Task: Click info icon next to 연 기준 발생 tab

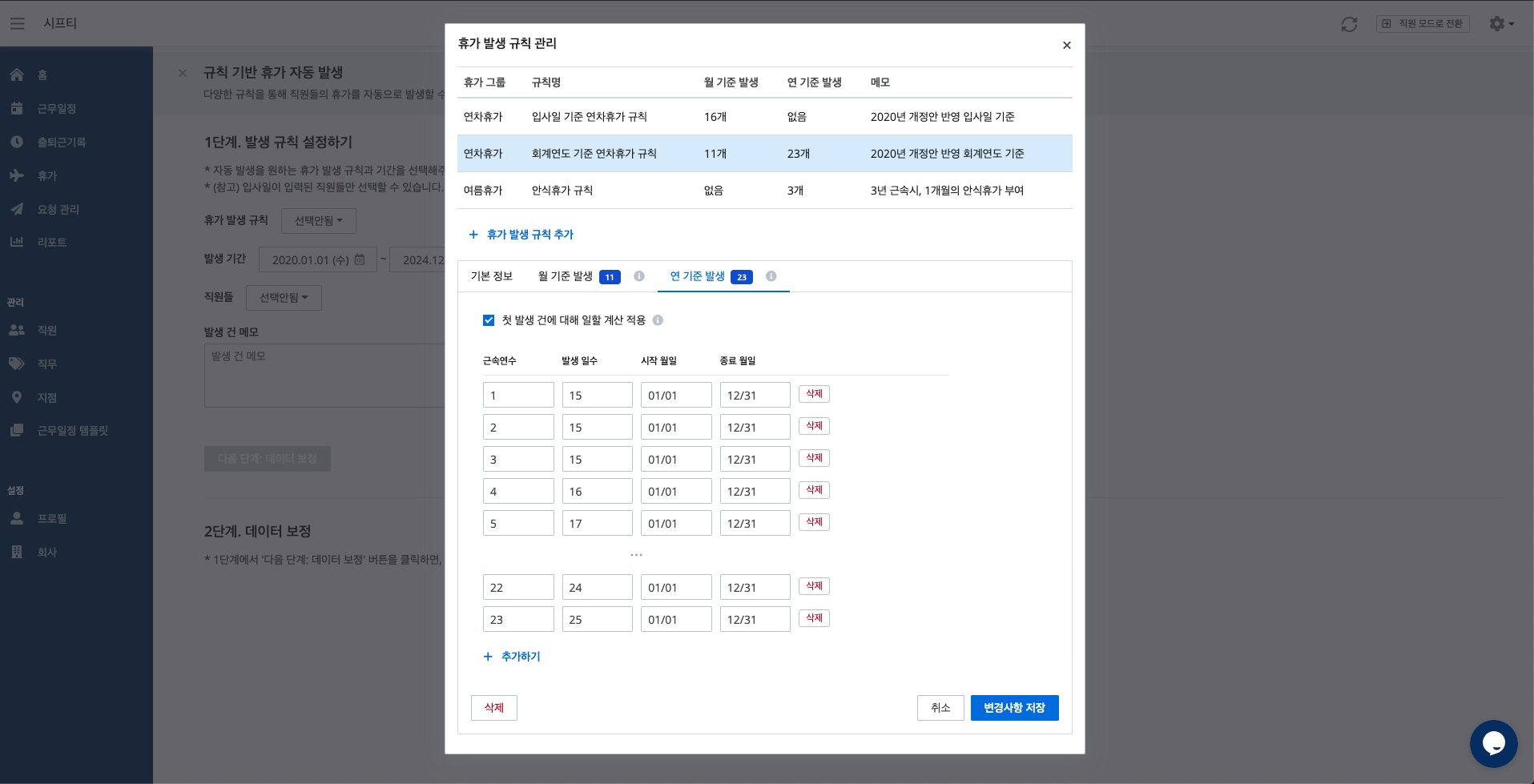Action: 771,276
